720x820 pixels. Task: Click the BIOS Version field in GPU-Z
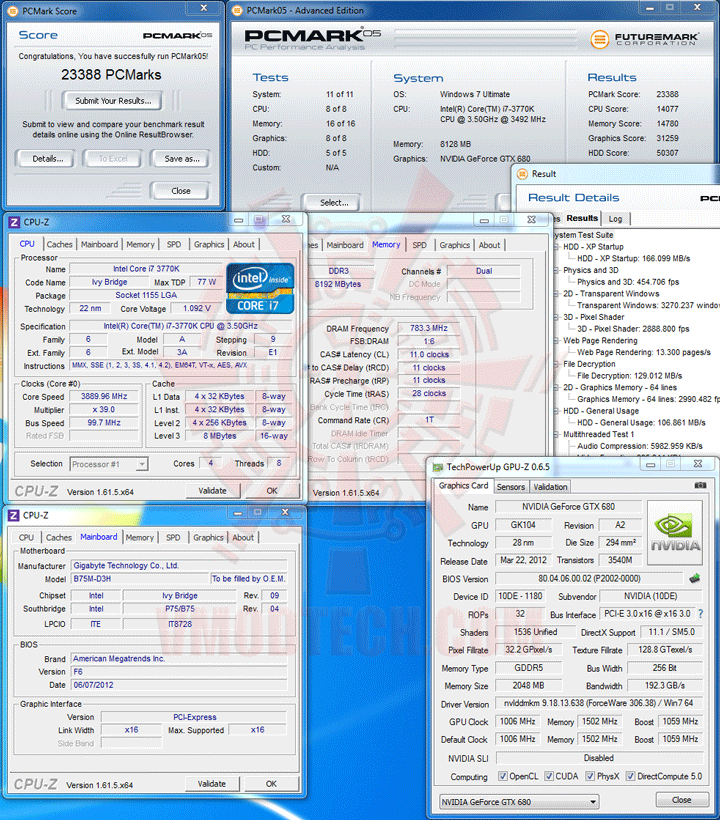(x=589, y=578)
